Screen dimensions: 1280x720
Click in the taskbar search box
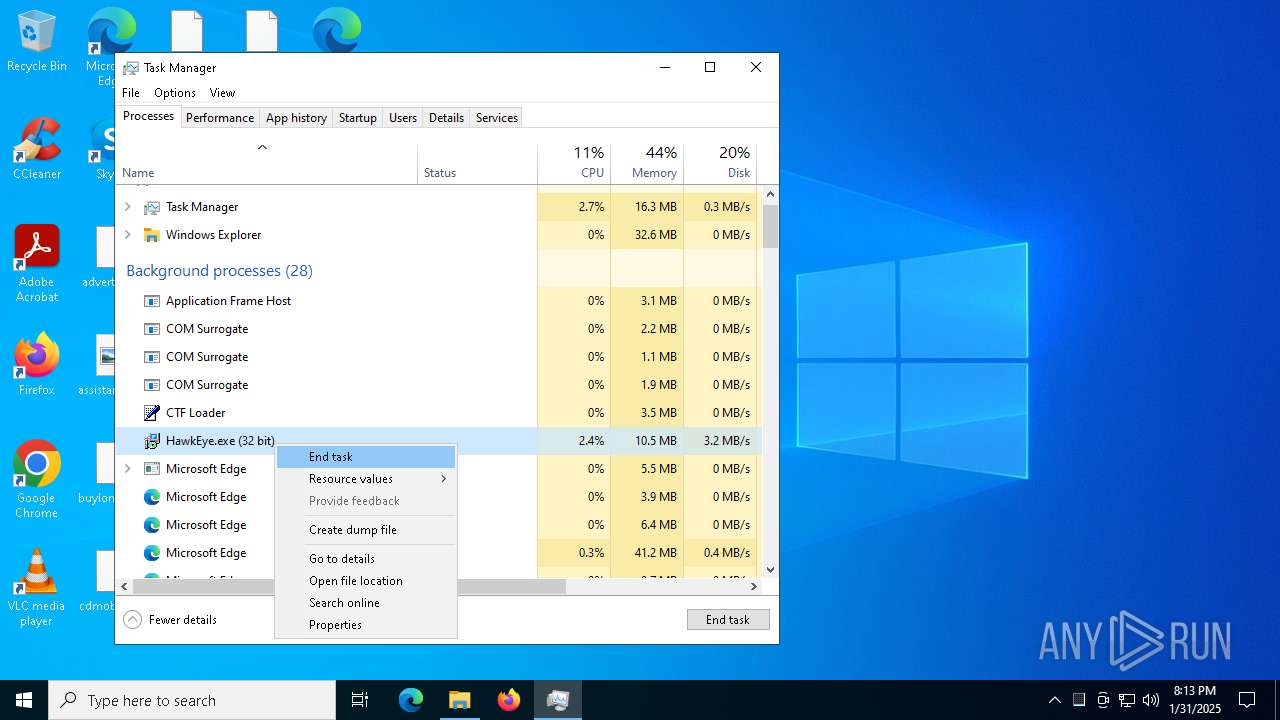192,700
